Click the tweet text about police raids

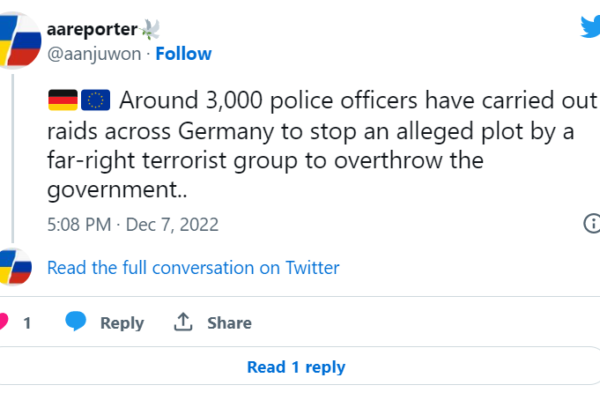point(321,145)
